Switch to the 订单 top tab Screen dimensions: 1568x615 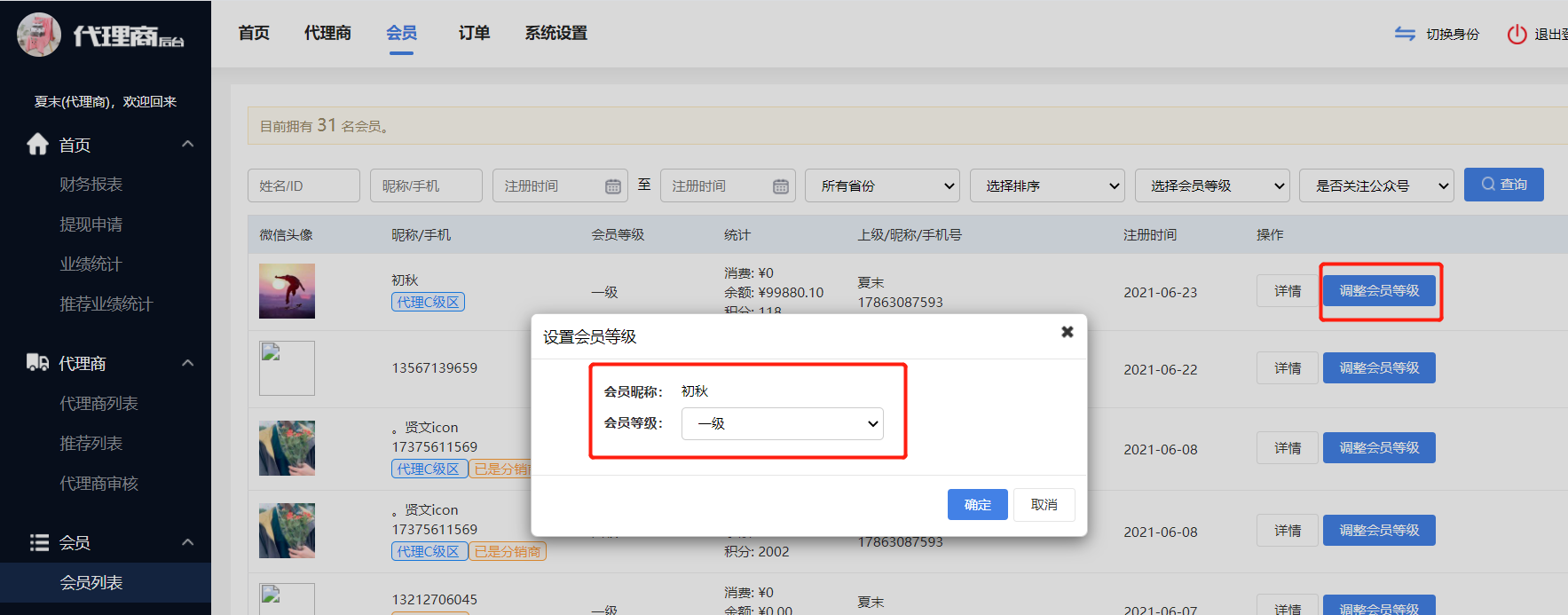pos(474,34)
